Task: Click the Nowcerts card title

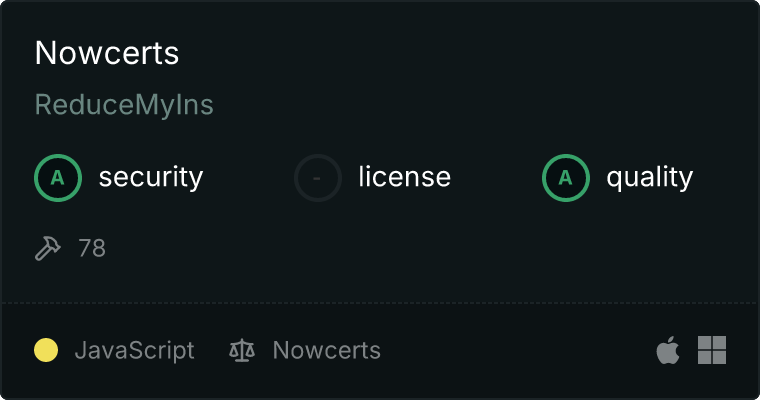Action: (107, 53)
